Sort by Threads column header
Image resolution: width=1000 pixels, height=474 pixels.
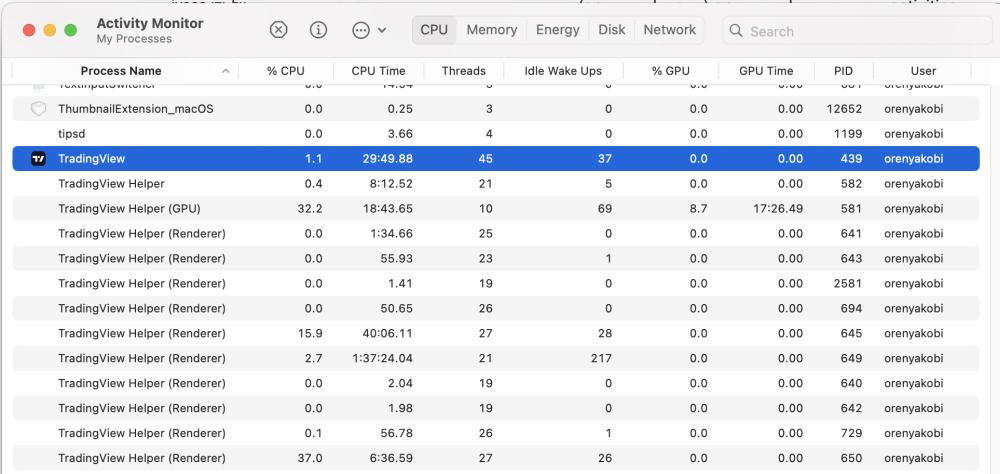(x=464, y=71)
